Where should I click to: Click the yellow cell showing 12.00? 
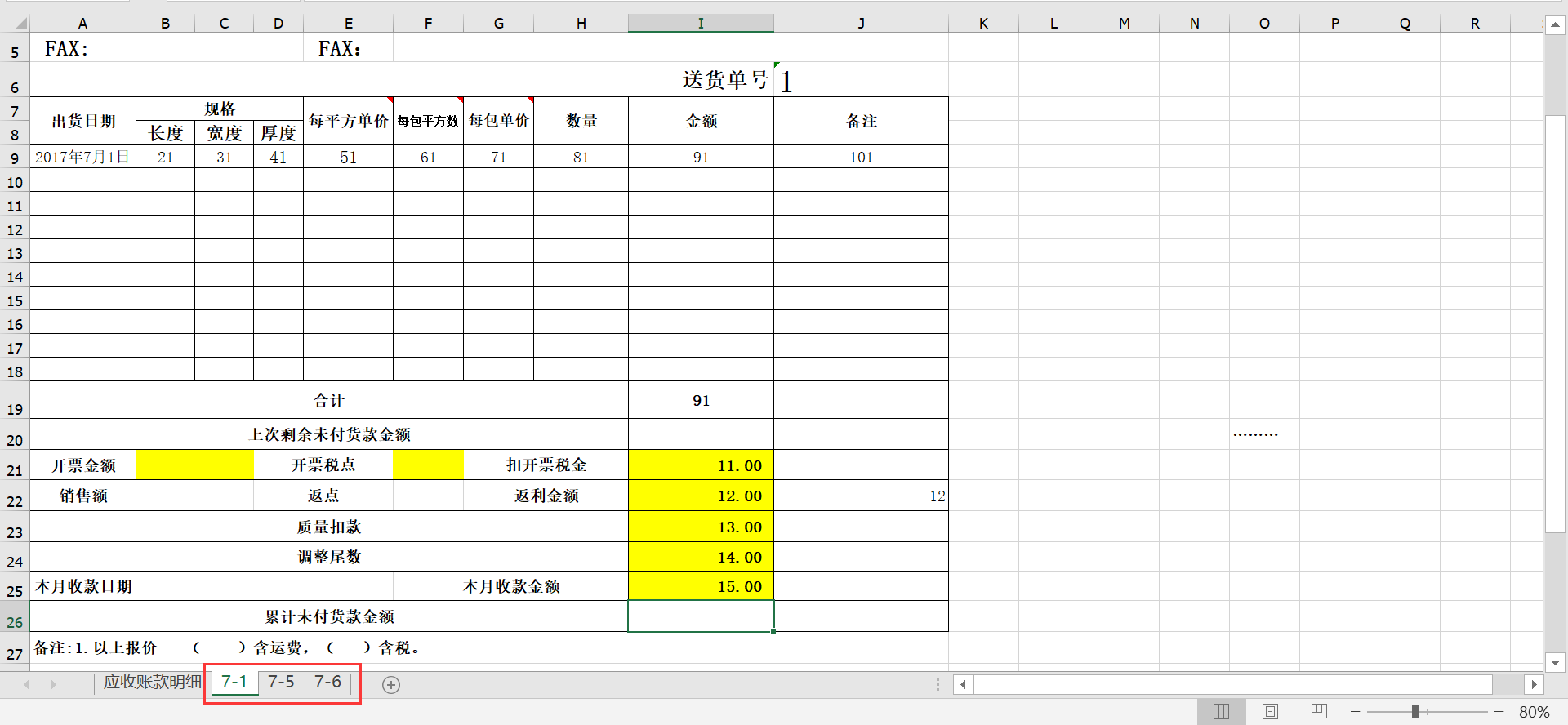point(701,496)
